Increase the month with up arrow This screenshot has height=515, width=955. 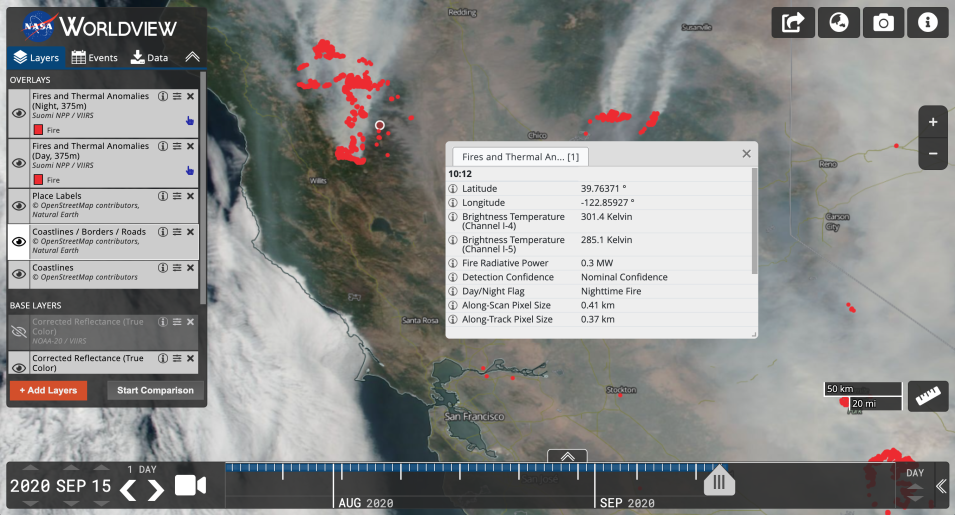click(x=71, y=468)
